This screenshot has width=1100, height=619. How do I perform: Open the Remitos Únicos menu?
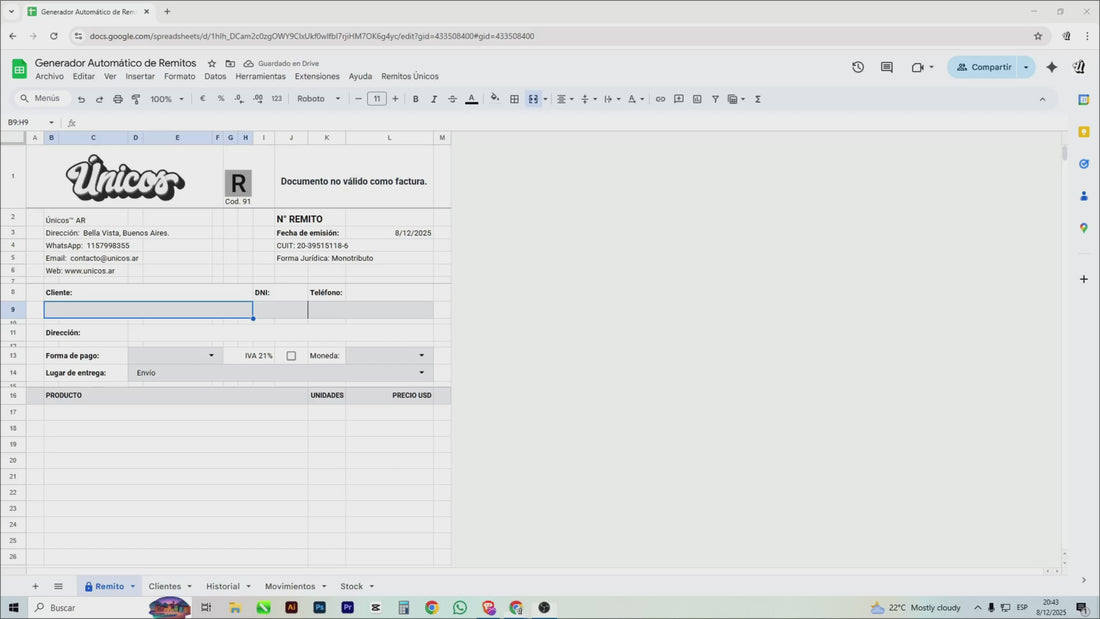[x=409, y=77]
